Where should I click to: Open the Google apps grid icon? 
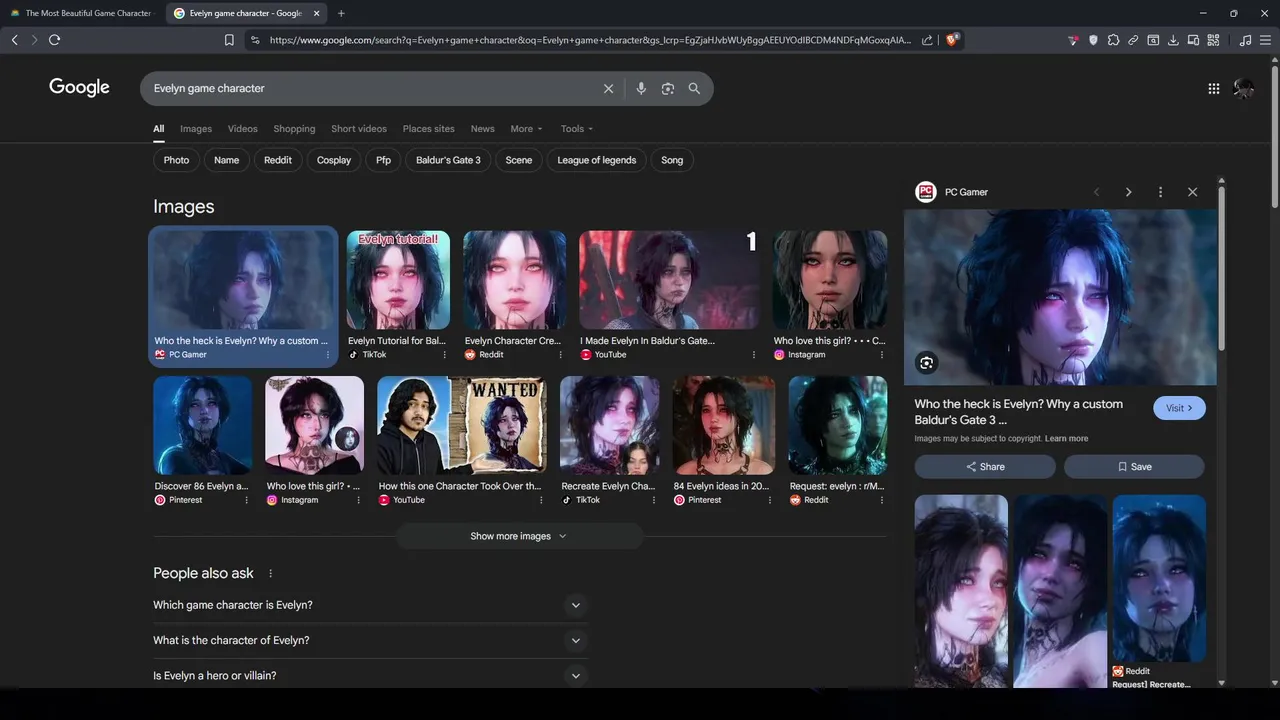point(1213,88)
